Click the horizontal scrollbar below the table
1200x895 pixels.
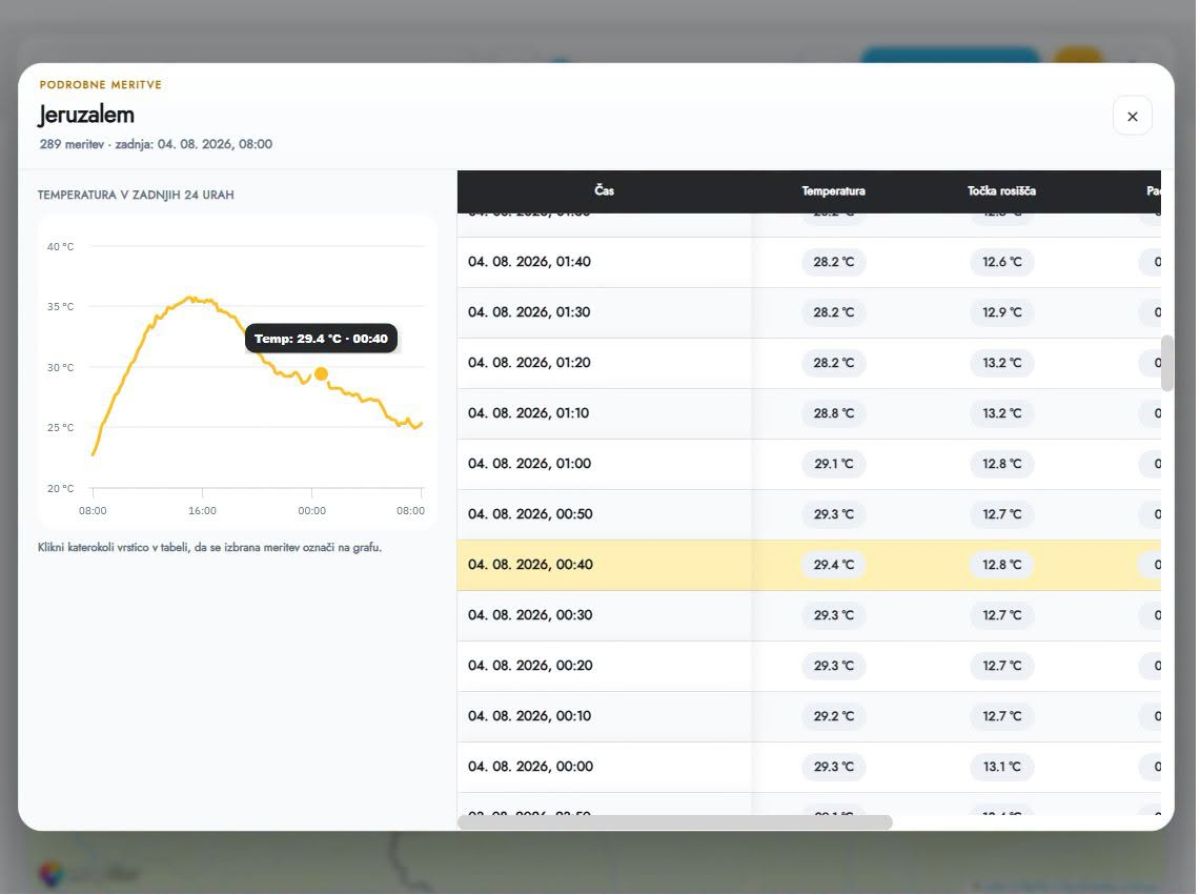[x=675, y=822]
